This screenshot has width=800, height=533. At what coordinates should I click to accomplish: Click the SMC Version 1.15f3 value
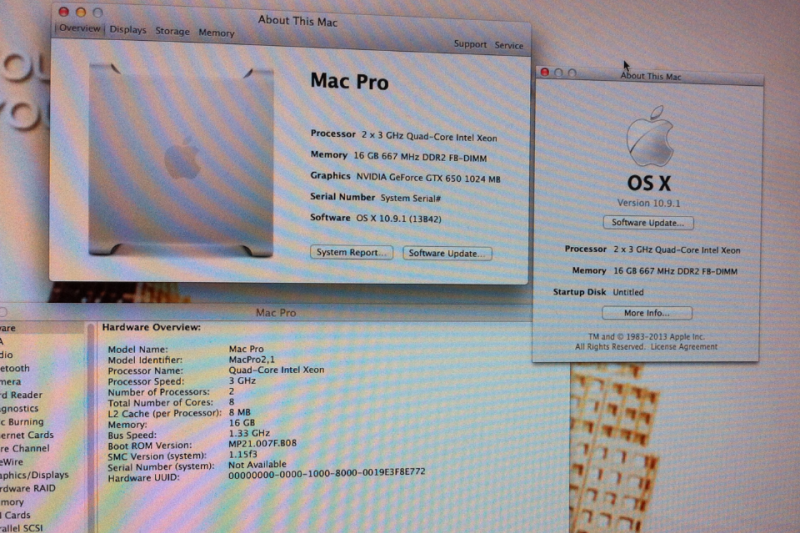(x=242, y=454)
